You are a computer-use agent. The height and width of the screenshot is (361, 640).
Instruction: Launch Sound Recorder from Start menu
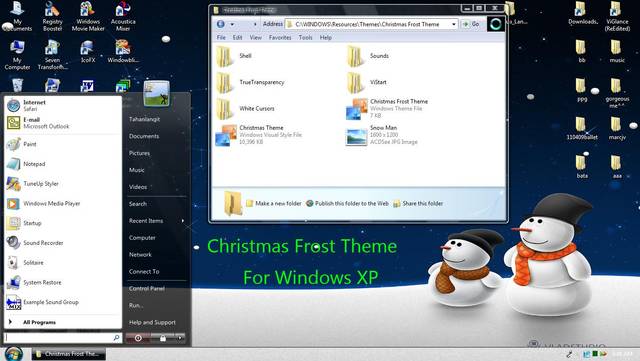click(x=63, y=243)
